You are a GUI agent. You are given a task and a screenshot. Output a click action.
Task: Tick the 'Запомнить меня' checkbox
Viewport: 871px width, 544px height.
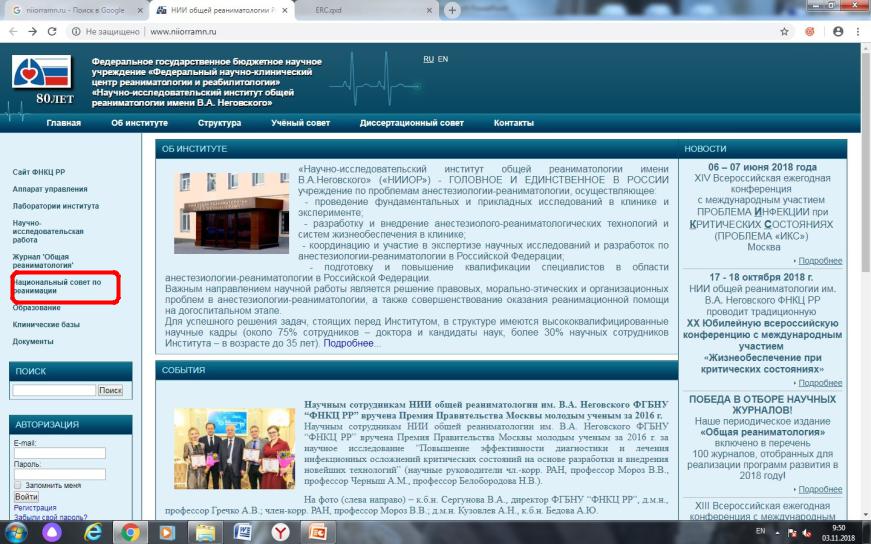click(18, 485)
